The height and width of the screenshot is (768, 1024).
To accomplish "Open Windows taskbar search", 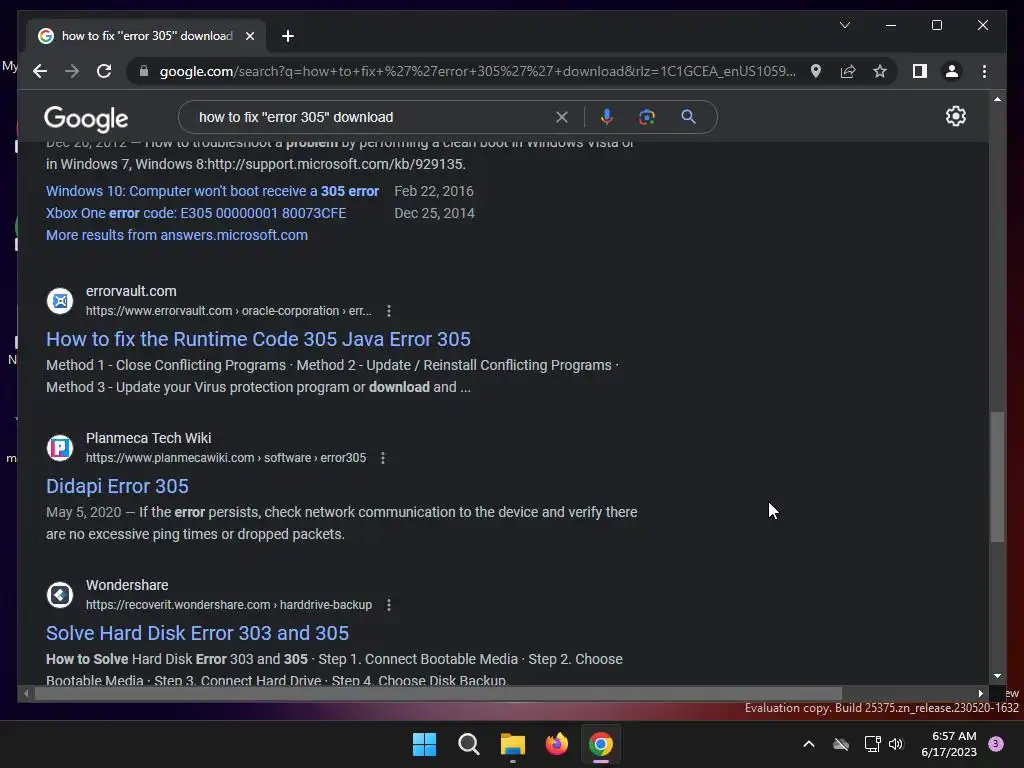I will (x=469, y=744).
